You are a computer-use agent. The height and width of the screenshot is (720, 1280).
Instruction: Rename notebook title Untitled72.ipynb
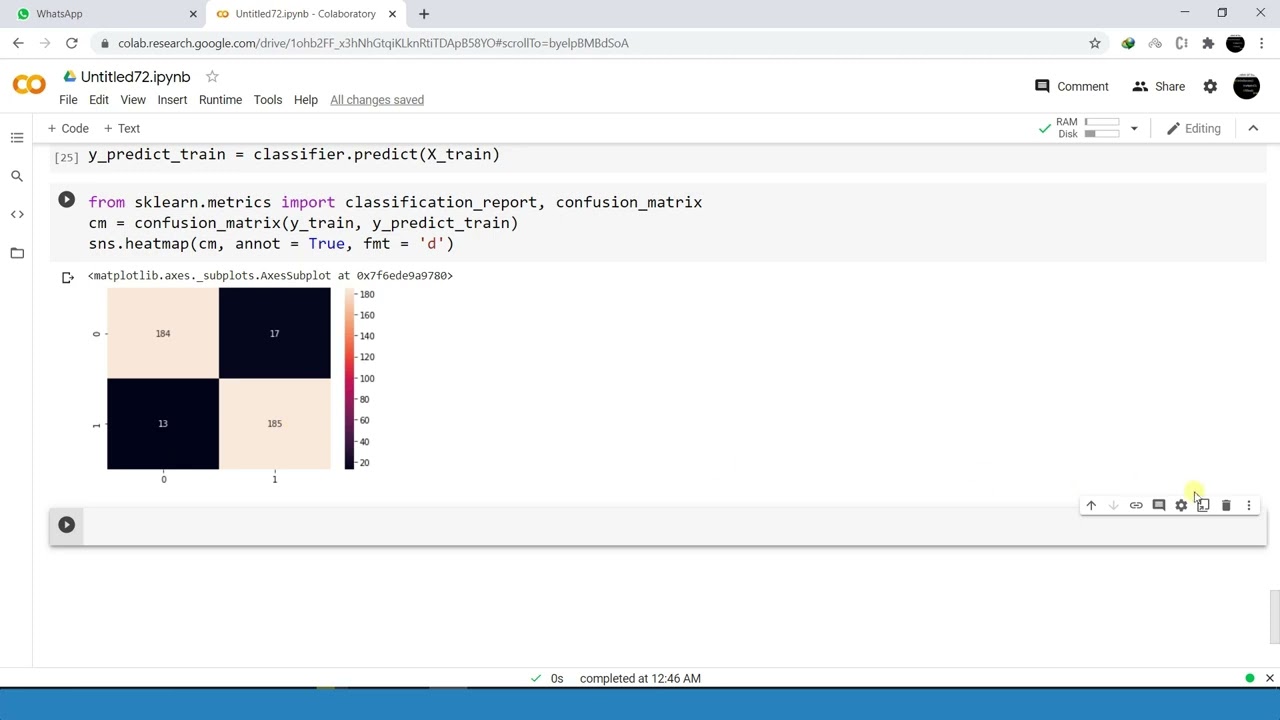pyautogui.click(x=135, y=77)
